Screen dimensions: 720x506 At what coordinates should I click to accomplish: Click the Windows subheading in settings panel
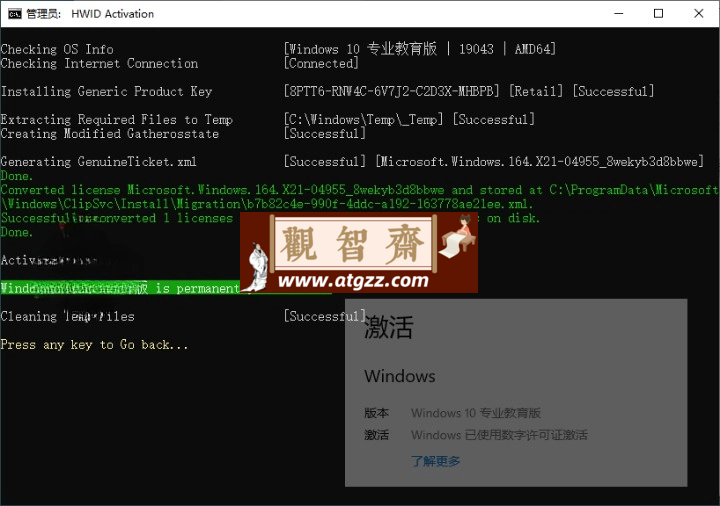click(x=399, y=376)
